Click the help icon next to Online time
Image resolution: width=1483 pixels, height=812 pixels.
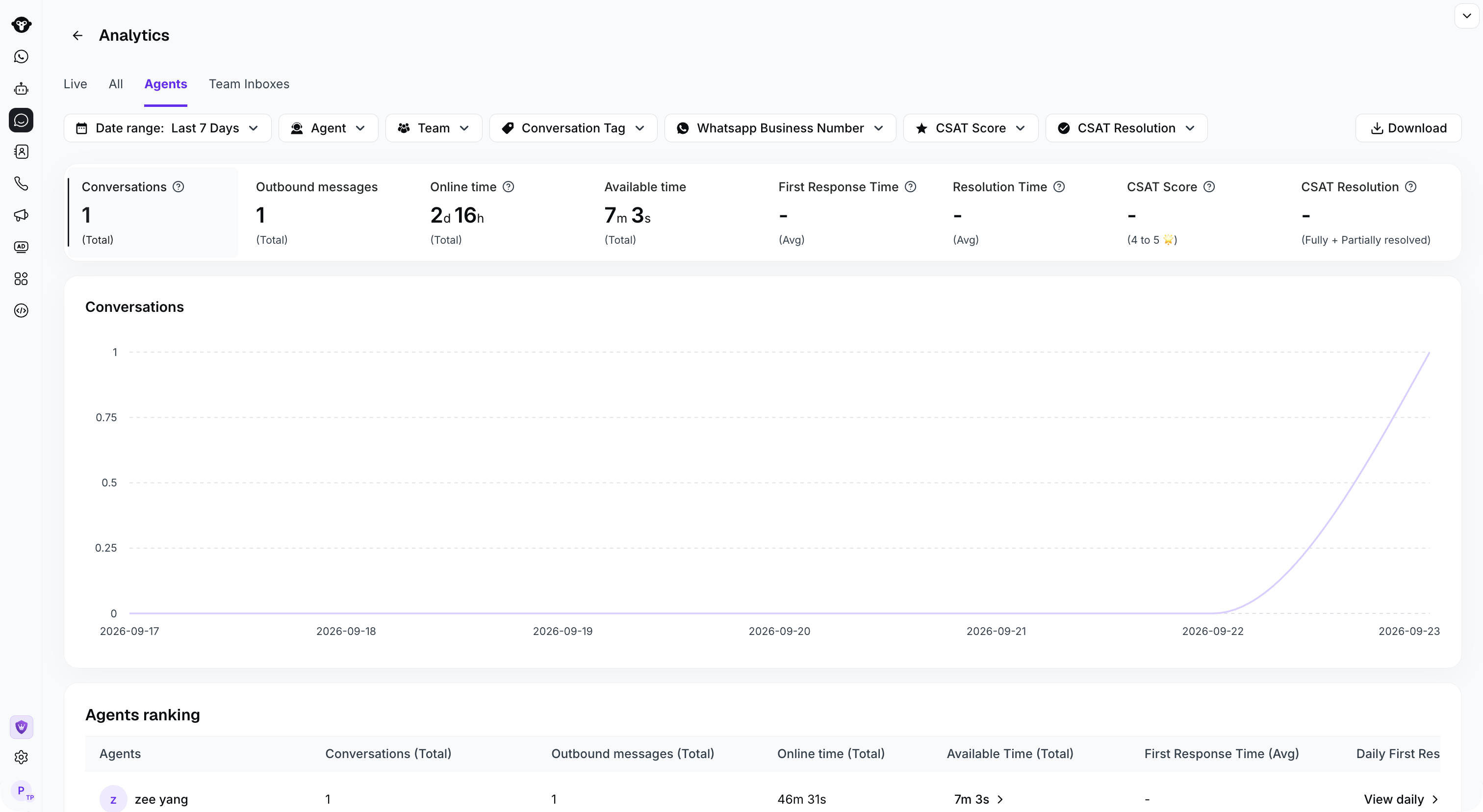(509, 187)
